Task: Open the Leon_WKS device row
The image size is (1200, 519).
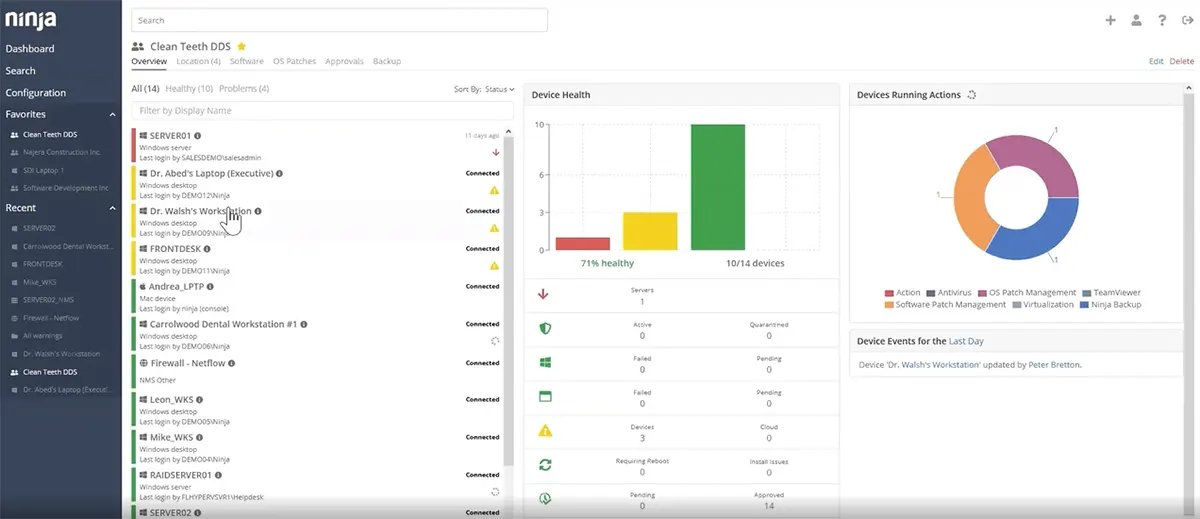Action: (318, 408)
